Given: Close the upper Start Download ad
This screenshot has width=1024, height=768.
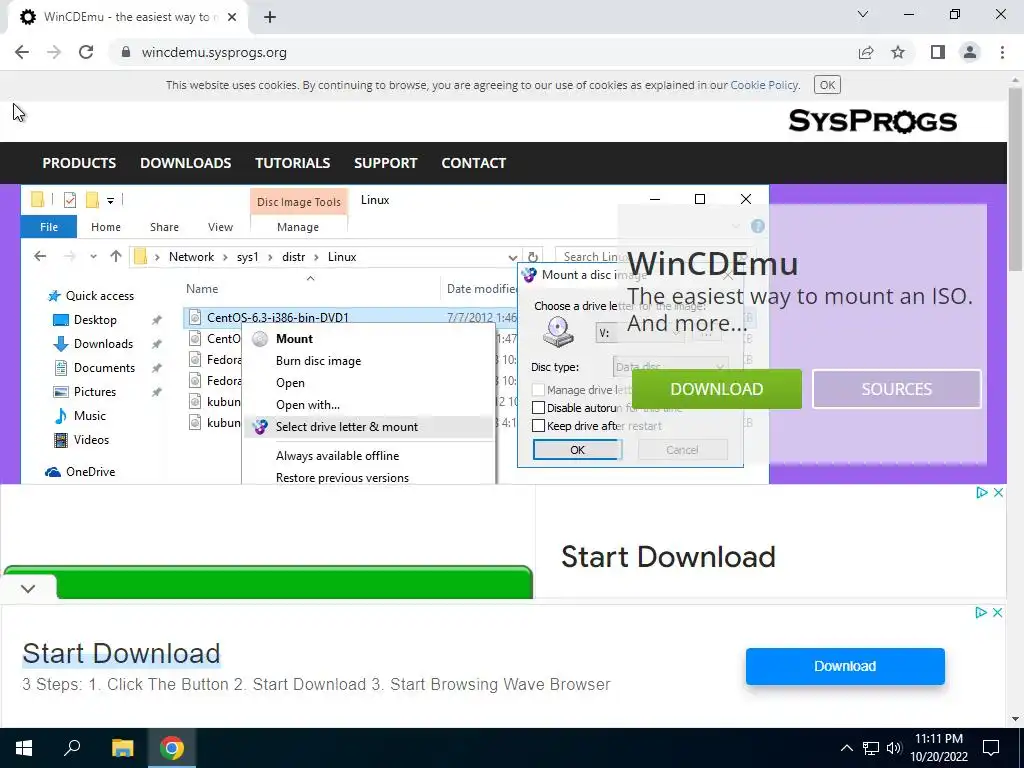Looking at the screenshot, I should coord(998,492).
